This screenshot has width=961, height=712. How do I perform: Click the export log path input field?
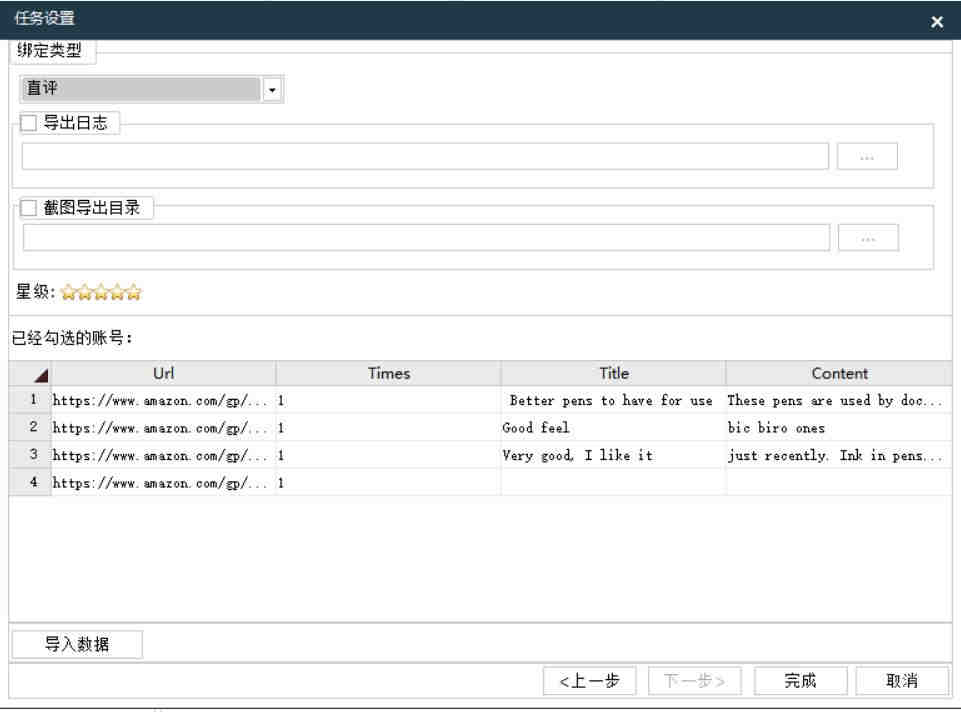pos(425,156)
